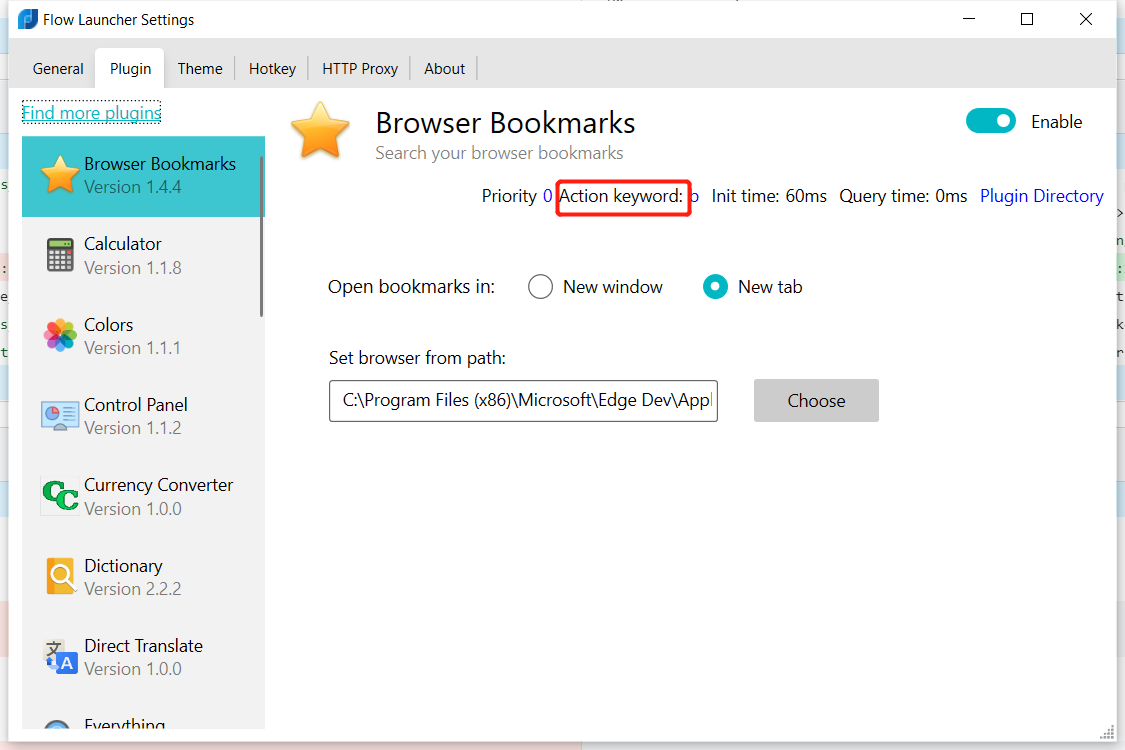The image size is (1125, 750).
Task: Select Currency Converter Version 1.0.0 entry
Action: 143,497
